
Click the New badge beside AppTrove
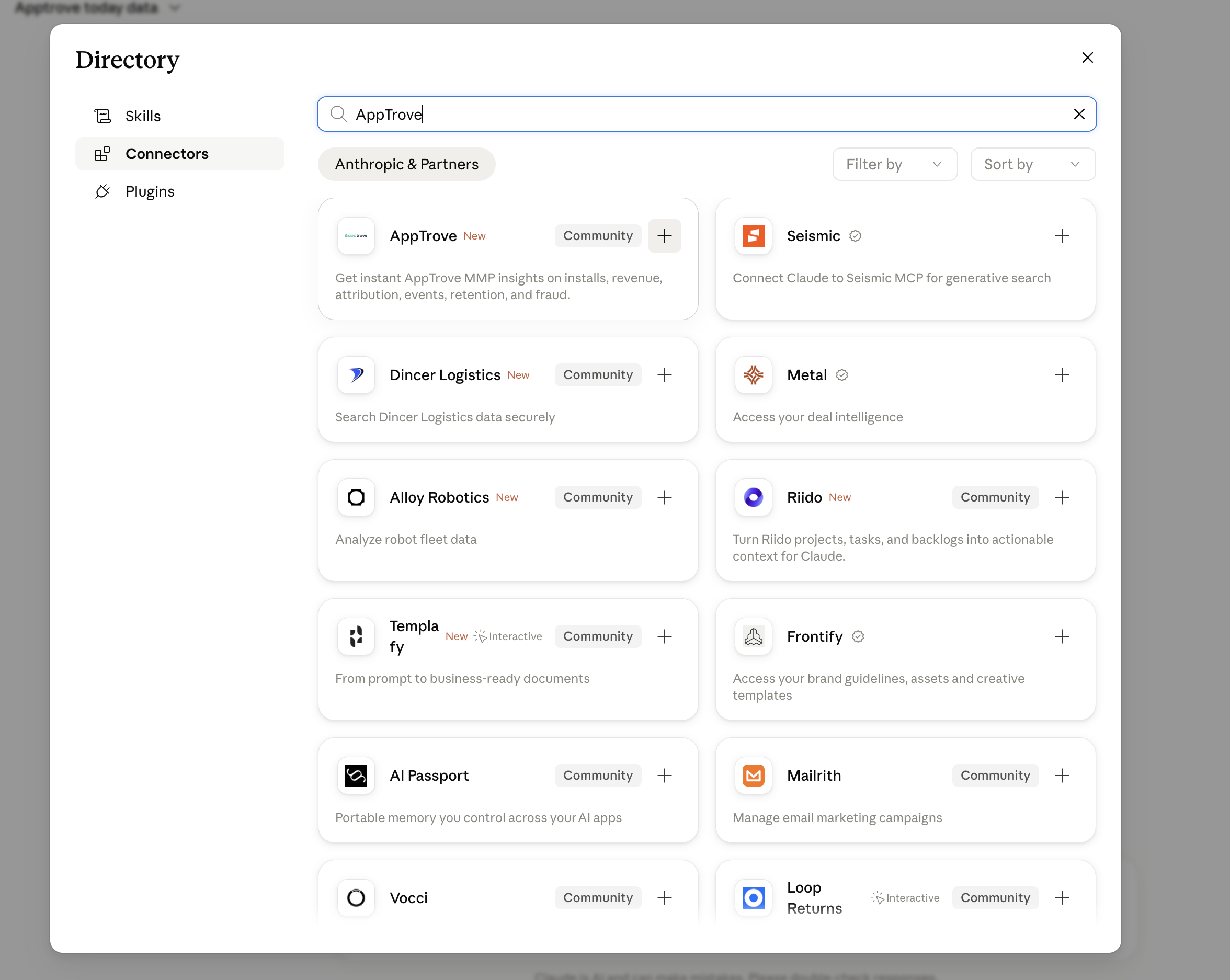pyautogui.click(x=474, y=236)
